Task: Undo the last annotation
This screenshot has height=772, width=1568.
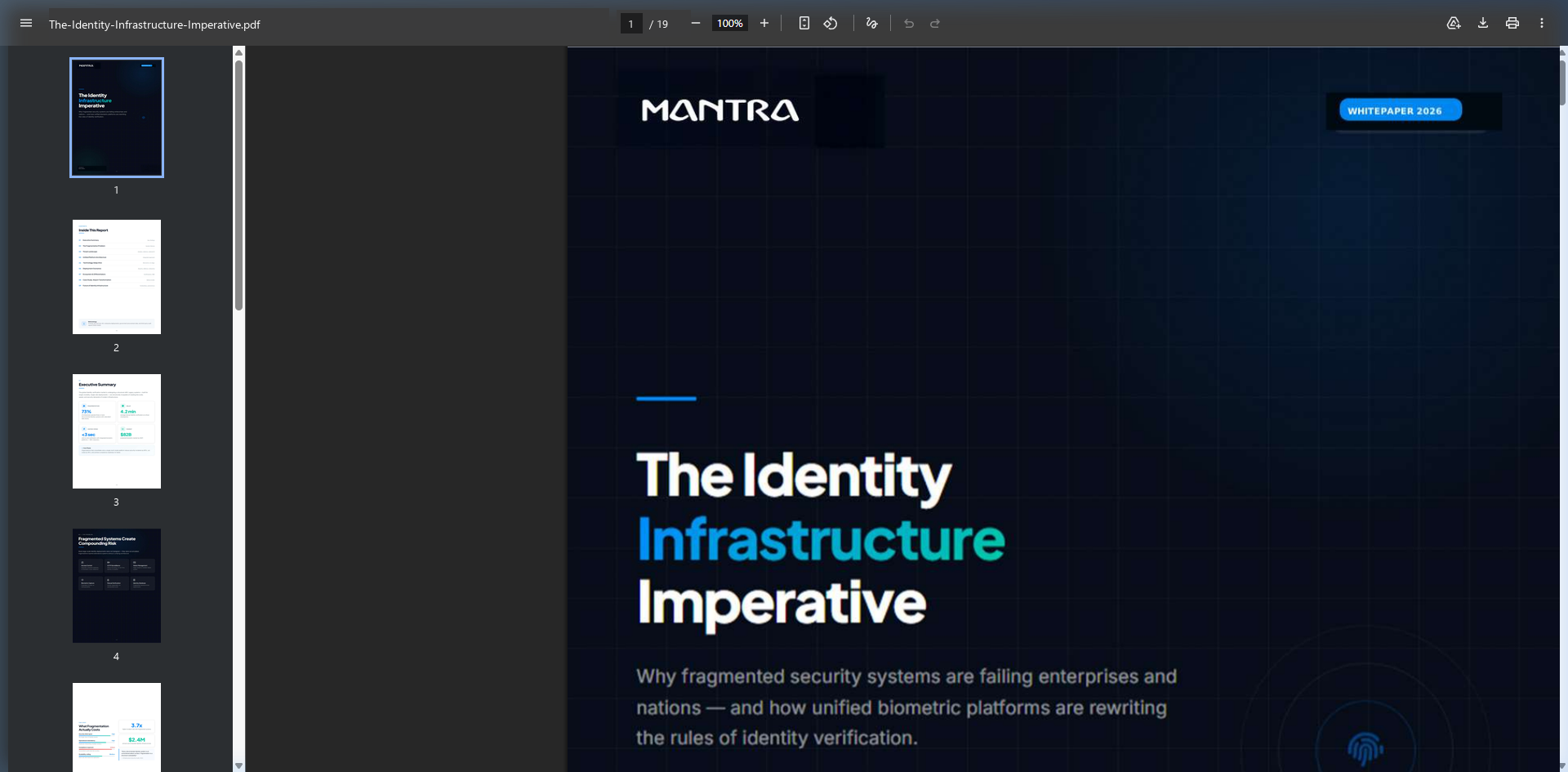Action: (x=909, y=23)
